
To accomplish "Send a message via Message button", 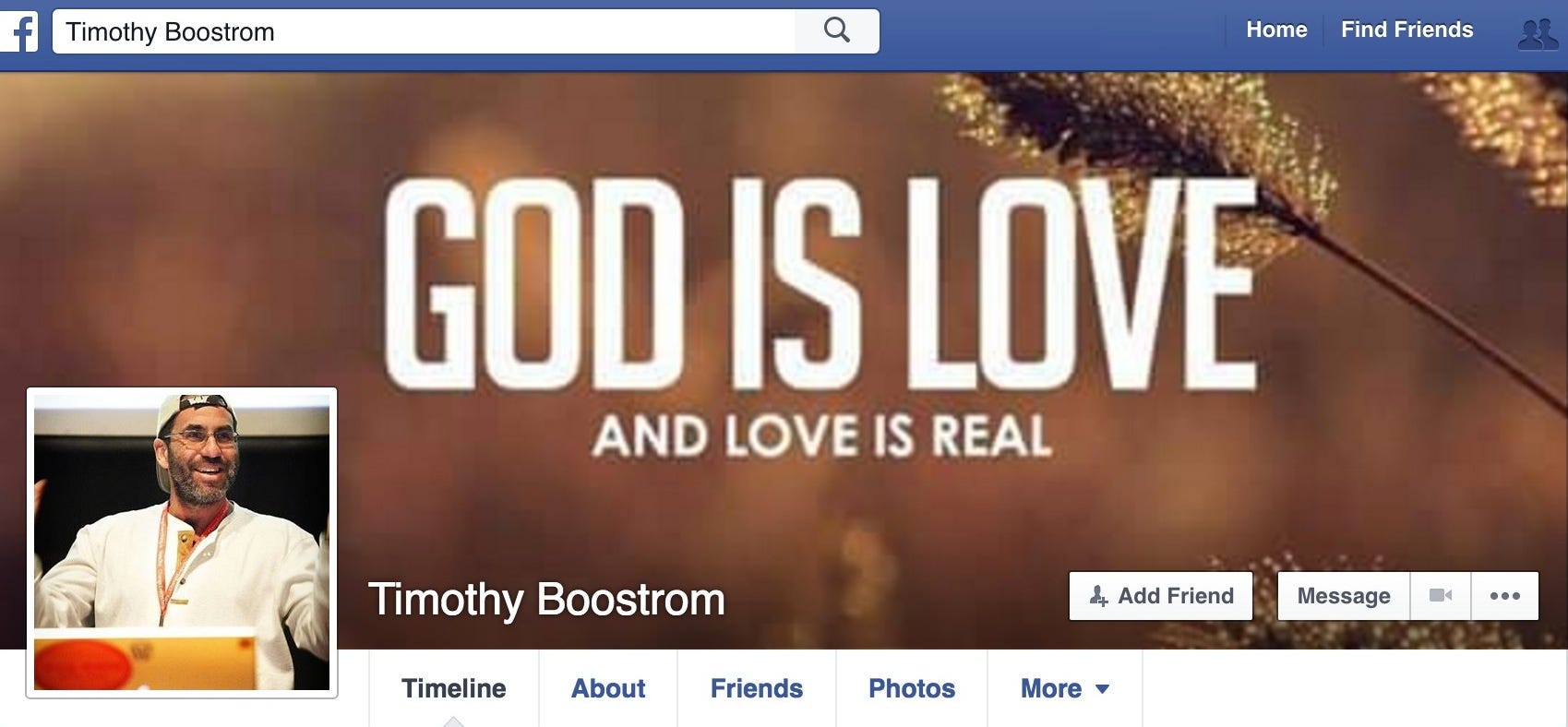I will 1344,596.
